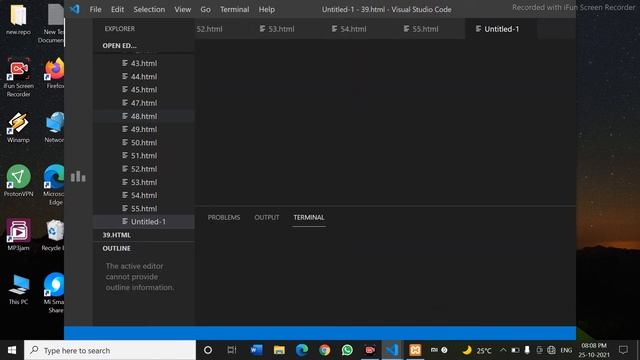Click the file icon beside 48.html
The width and height of the screenshot is (640, 360).
coord(125,116)
